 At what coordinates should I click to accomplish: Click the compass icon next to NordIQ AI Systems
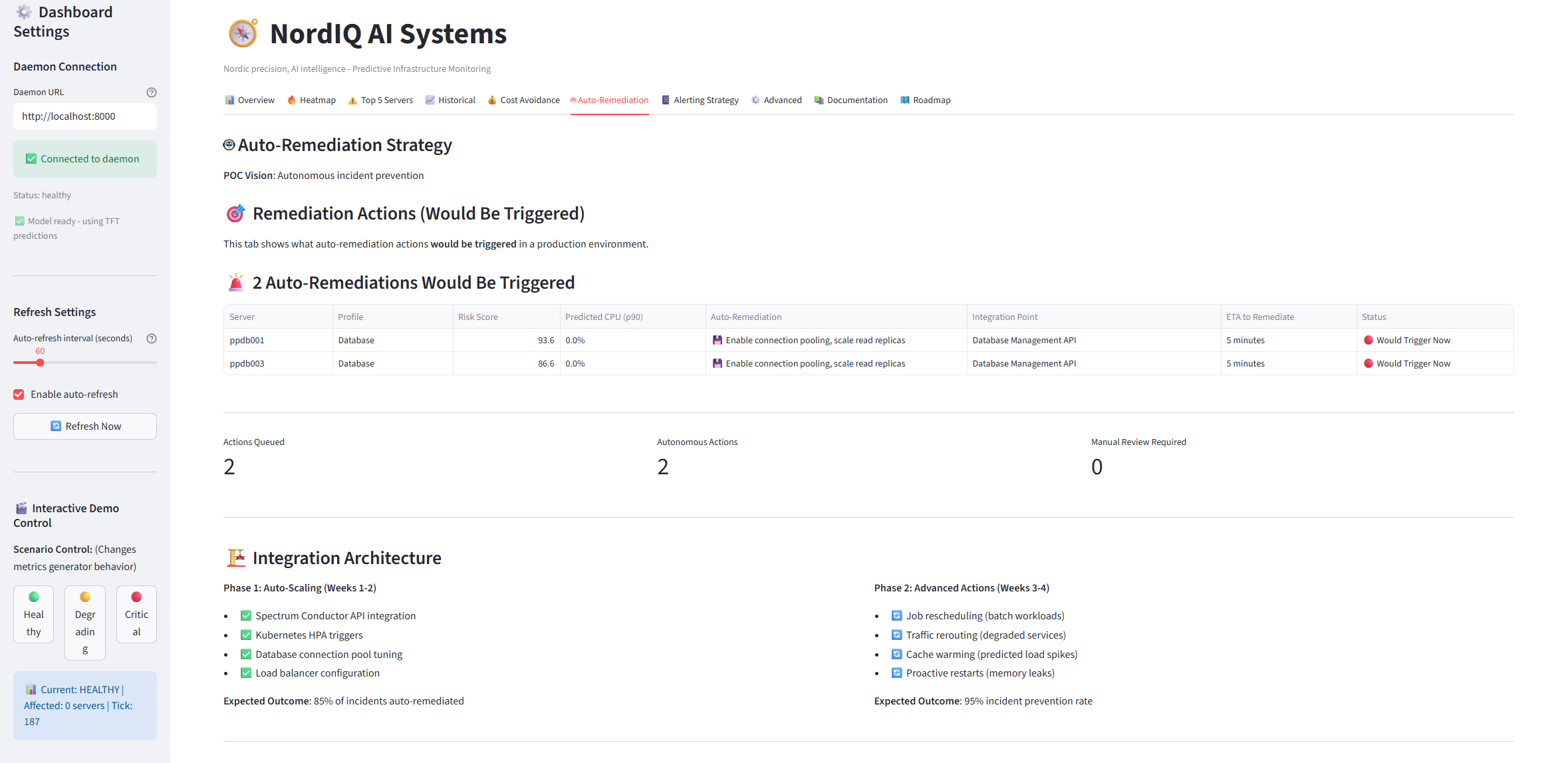(x=242, y=33)
